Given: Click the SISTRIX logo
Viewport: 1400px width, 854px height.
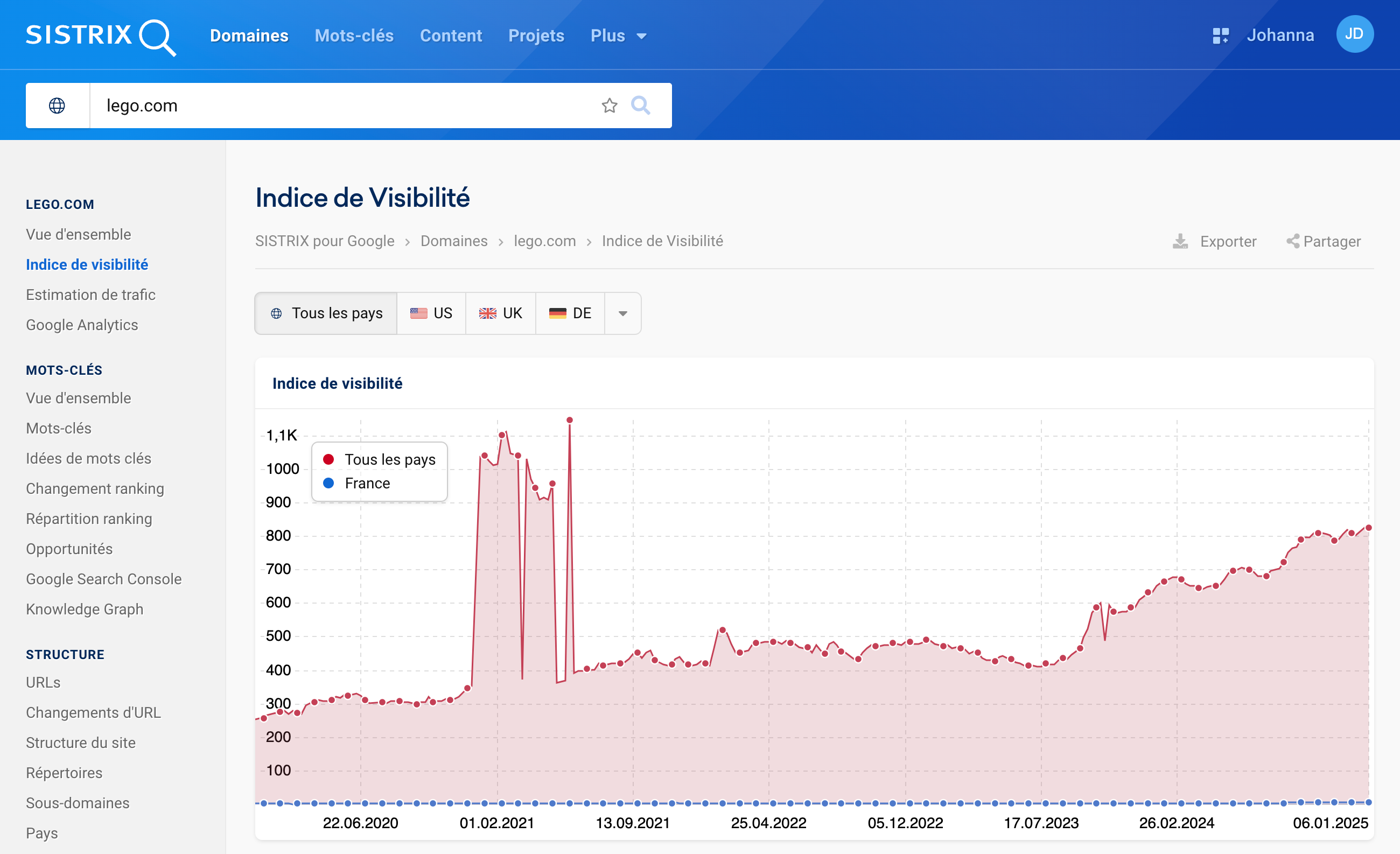Looking at the screenshot, I should (x=101, y=37).
